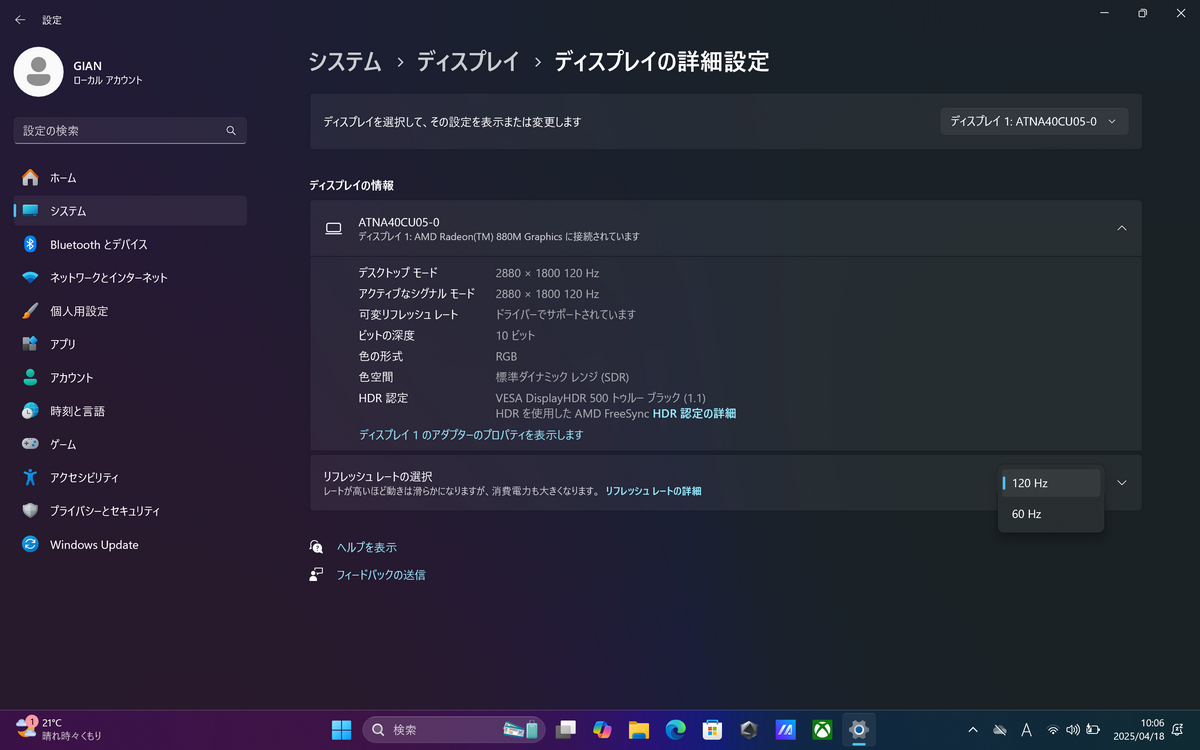Viewport: 1200px width, 750px height.
Task: Click the search magnifier icon in settings search
Action: point(231,131)
